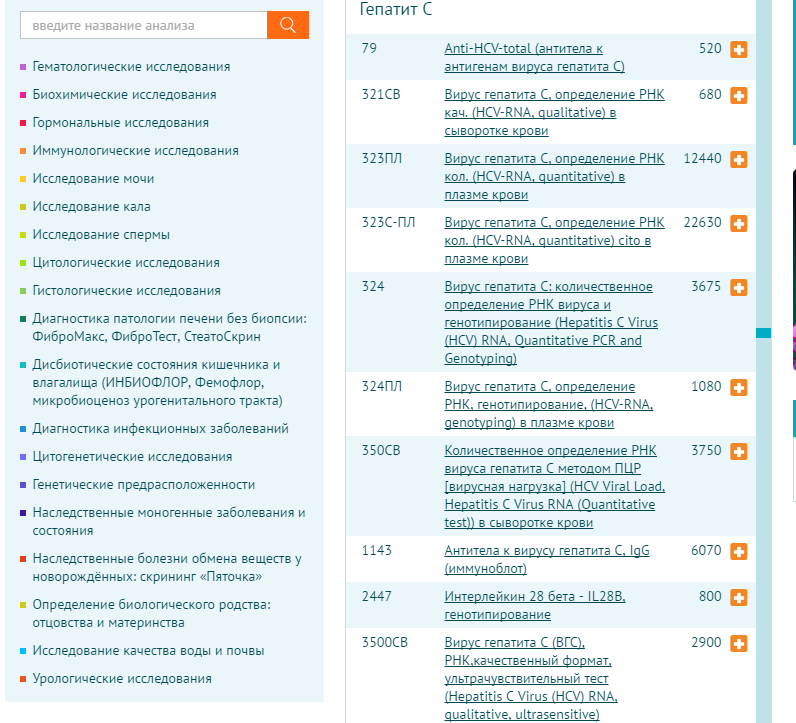
Task: Add test 324 priced 3675 via plus
Action: tap(739, 288)
